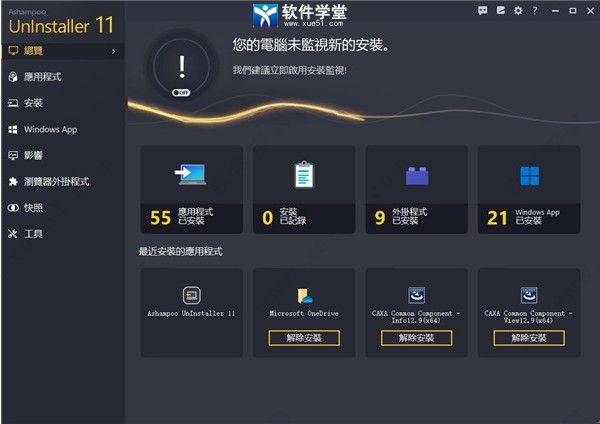Screen dimensions: 600x424
Task: Click the 工具 wrench icon in sidebar
Action: coord(13,234)
